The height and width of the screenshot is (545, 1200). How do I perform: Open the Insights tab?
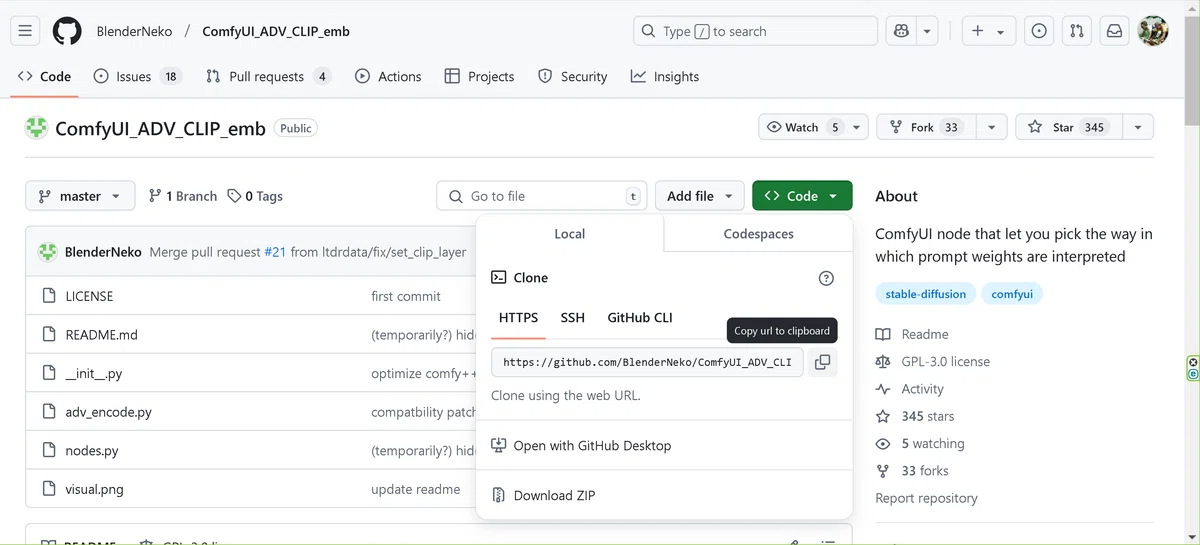pos(665,76)
